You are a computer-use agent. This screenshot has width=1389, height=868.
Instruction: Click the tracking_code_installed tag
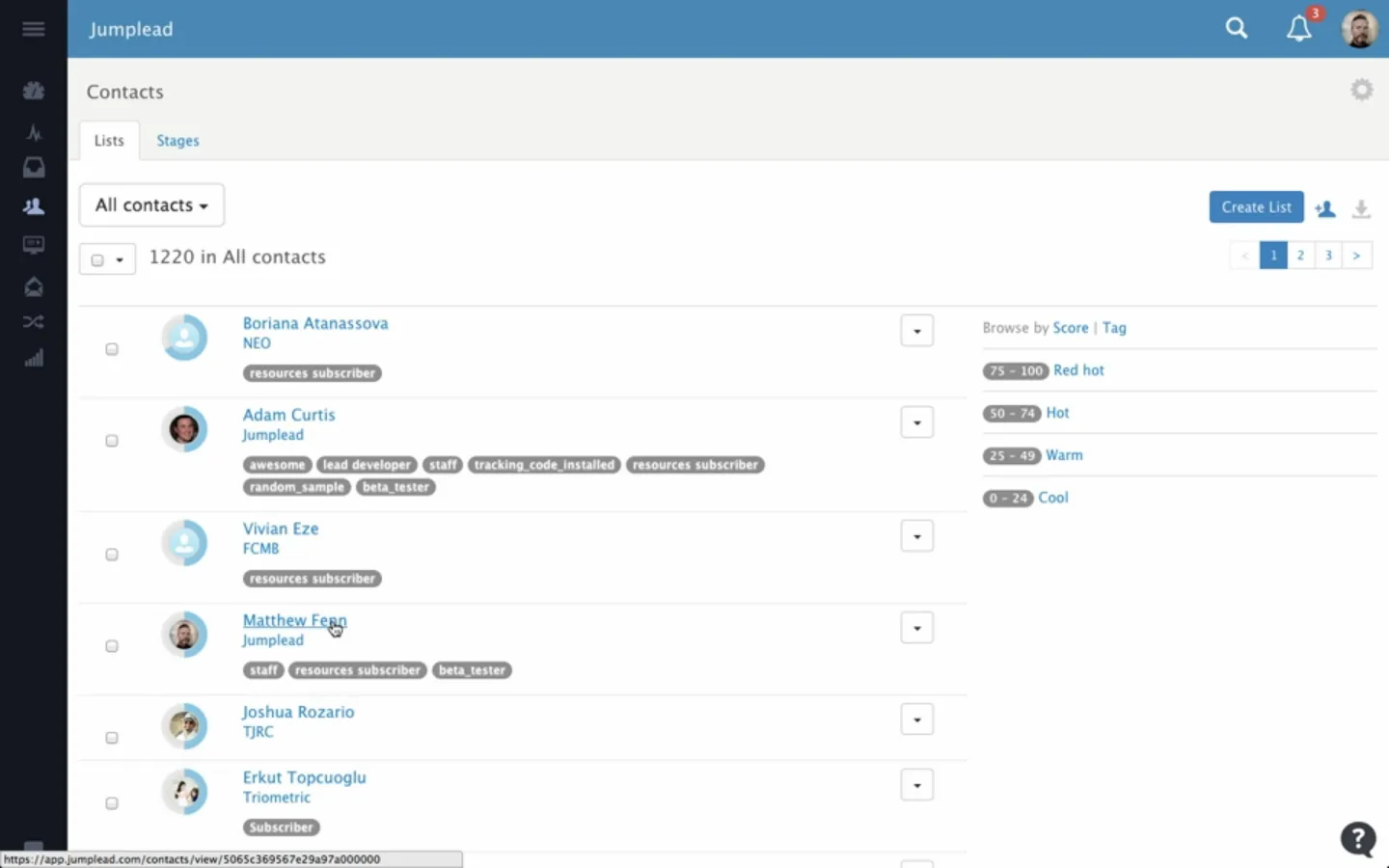click(x=544, y=465)
